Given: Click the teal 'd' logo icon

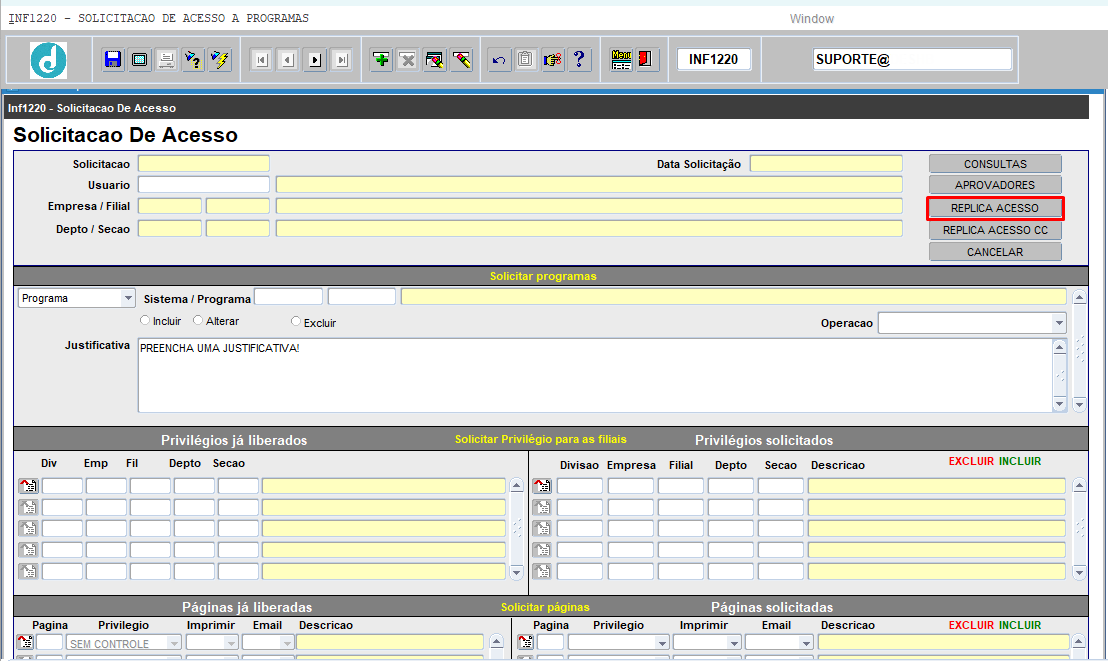Looking at the screenshot, I should (48, 60).
